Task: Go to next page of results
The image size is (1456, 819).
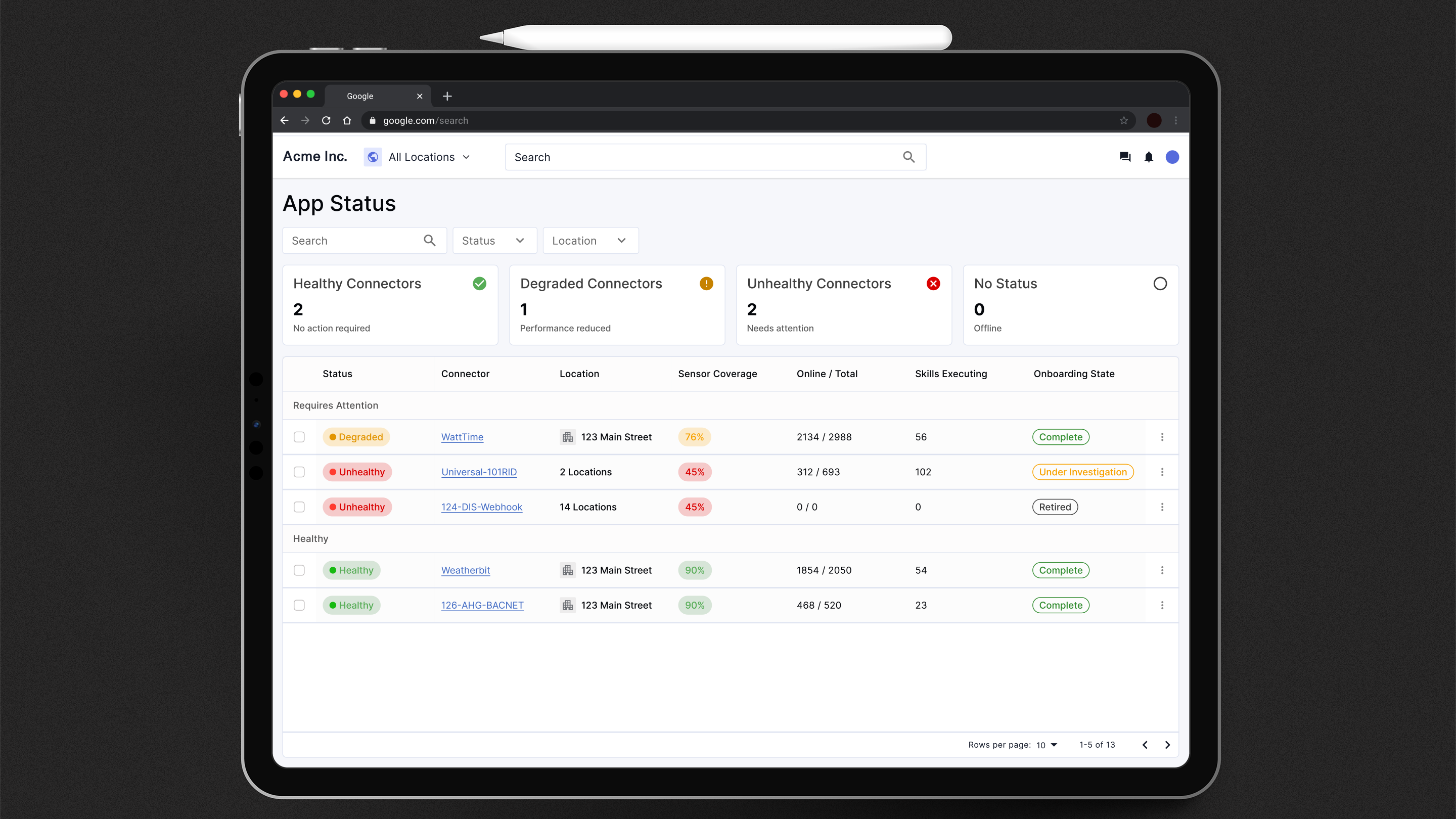Action: coord(1167,745)
